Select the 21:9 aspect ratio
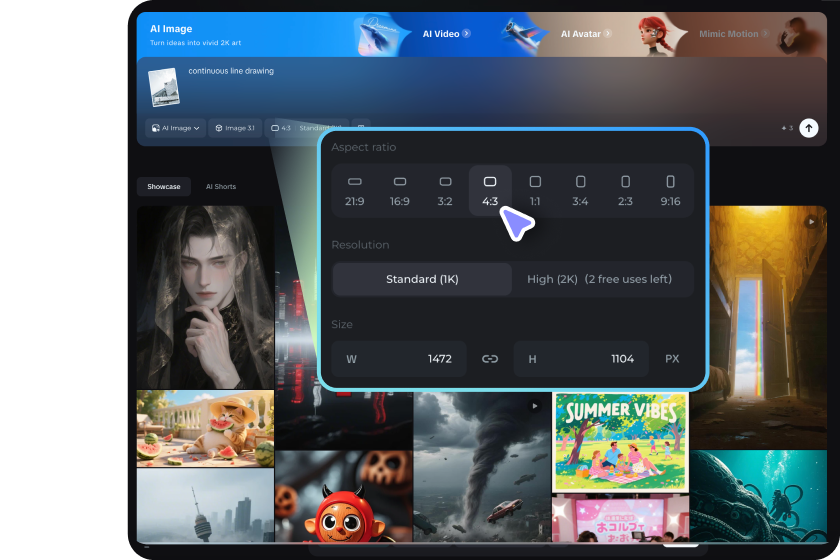This screenshot has width=840, height=560. point(355,191)
